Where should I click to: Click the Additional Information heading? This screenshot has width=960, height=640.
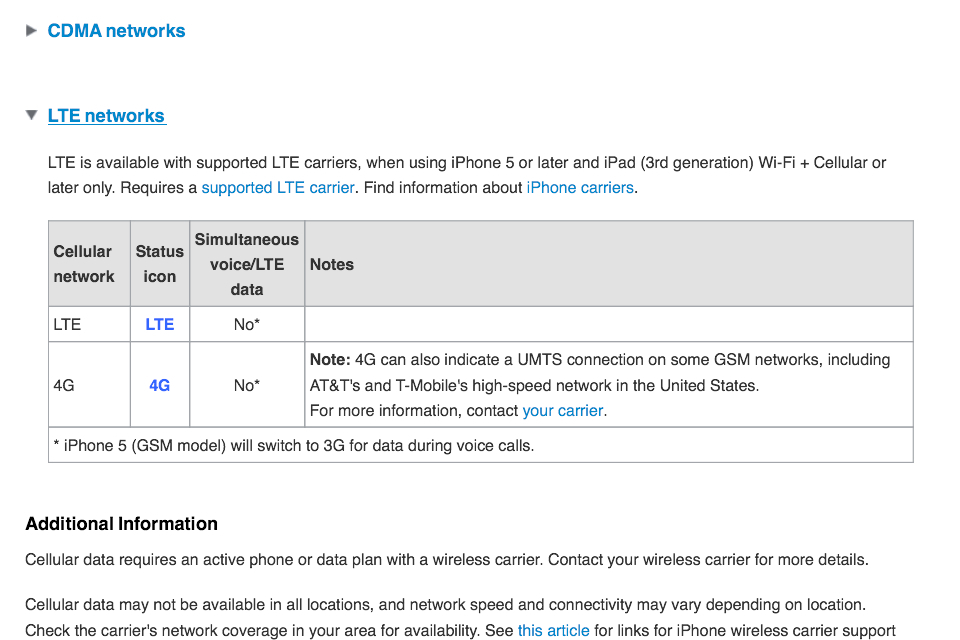[121, 524]
